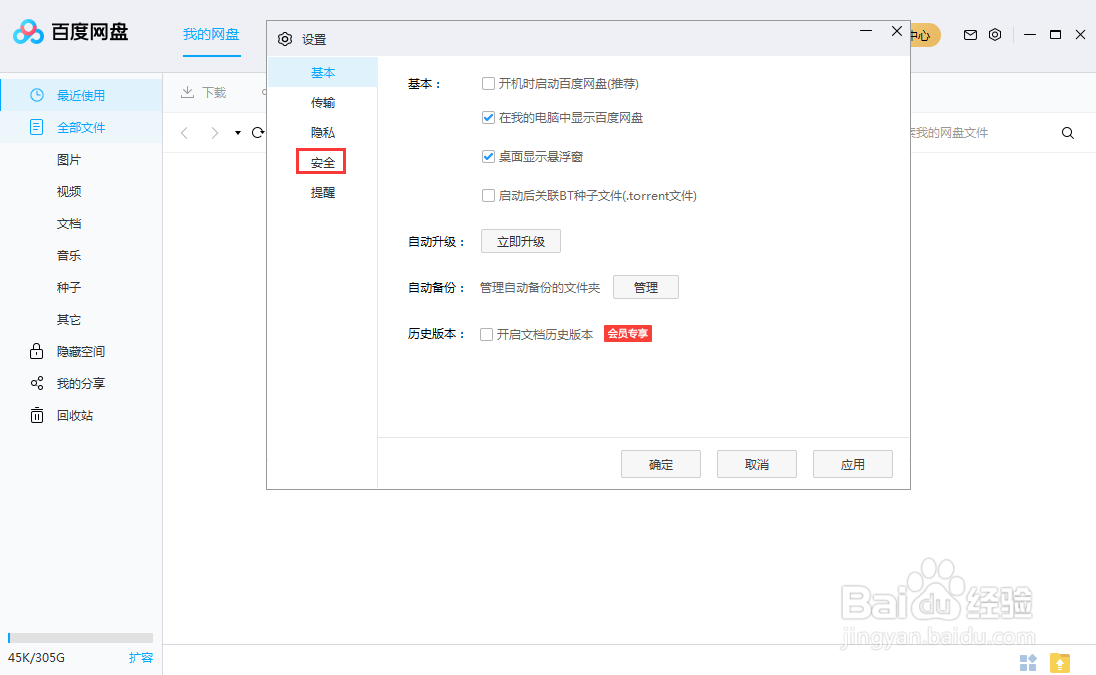Image resolution: width=1096 pixels, height=675 pixels.
Task: Switch to the 我的网盘 top tab
Action: [x=211, y=34]
